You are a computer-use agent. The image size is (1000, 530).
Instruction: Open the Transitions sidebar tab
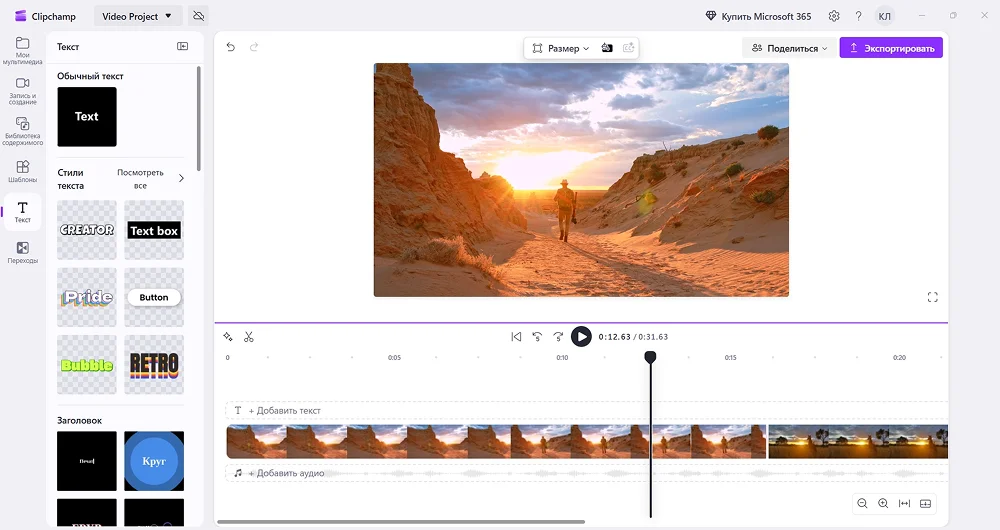tap(22, 252)
